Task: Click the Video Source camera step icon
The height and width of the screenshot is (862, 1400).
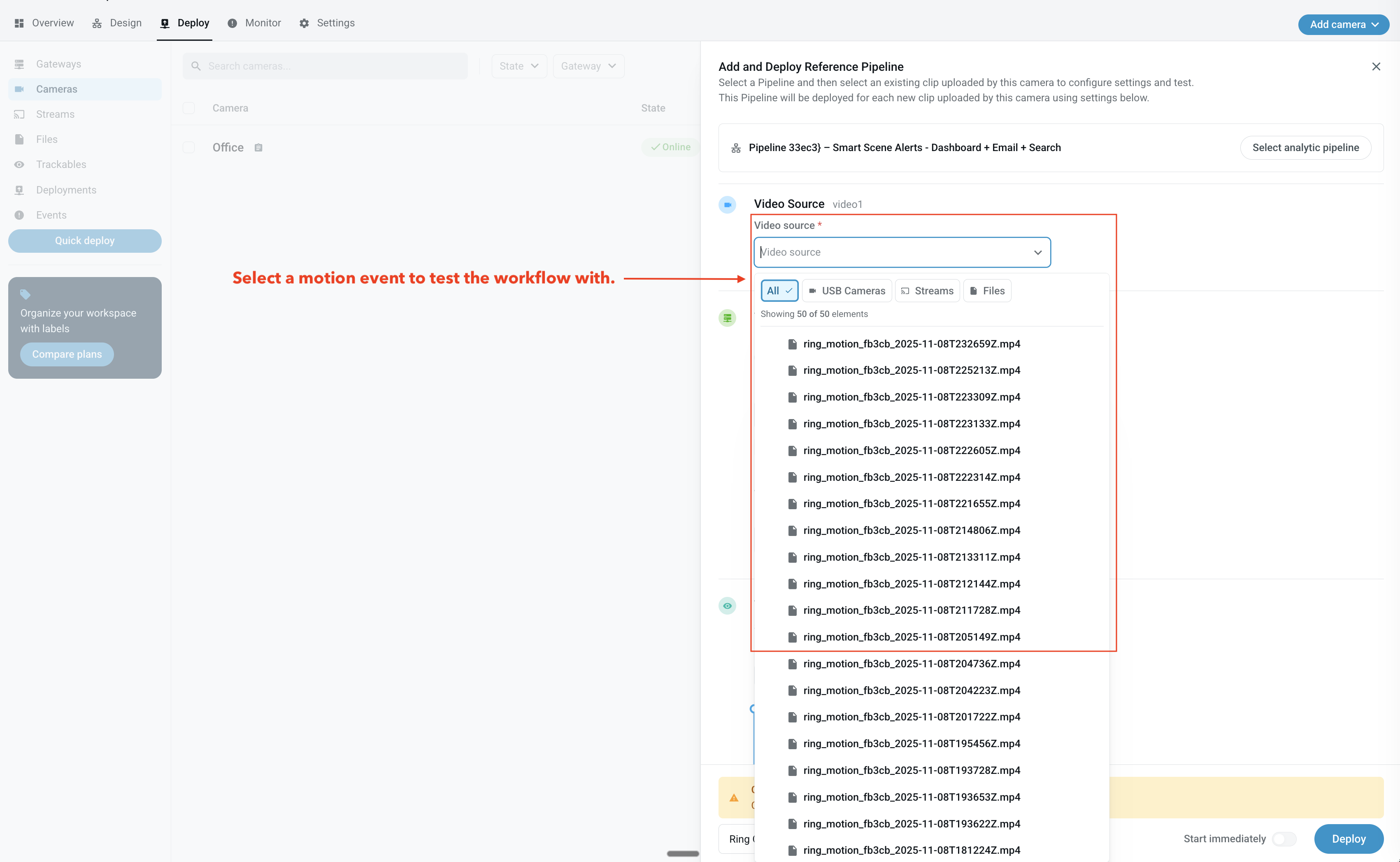Action: (727, 205)
